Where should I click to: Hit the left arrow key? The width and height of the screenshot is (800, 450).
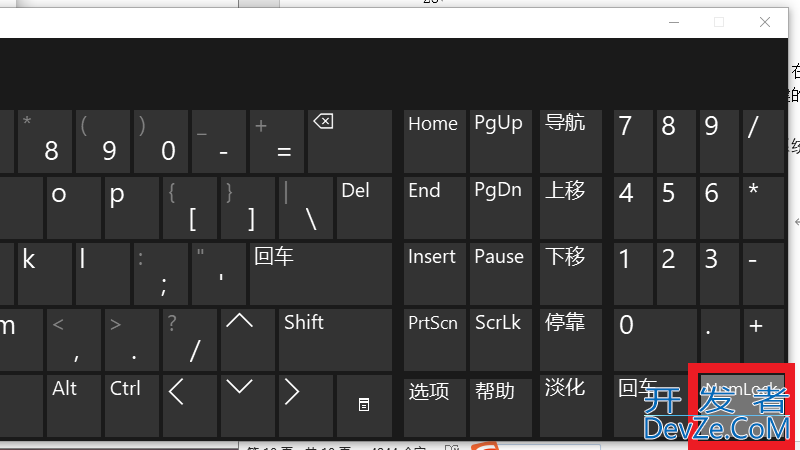tap(189, 406)
